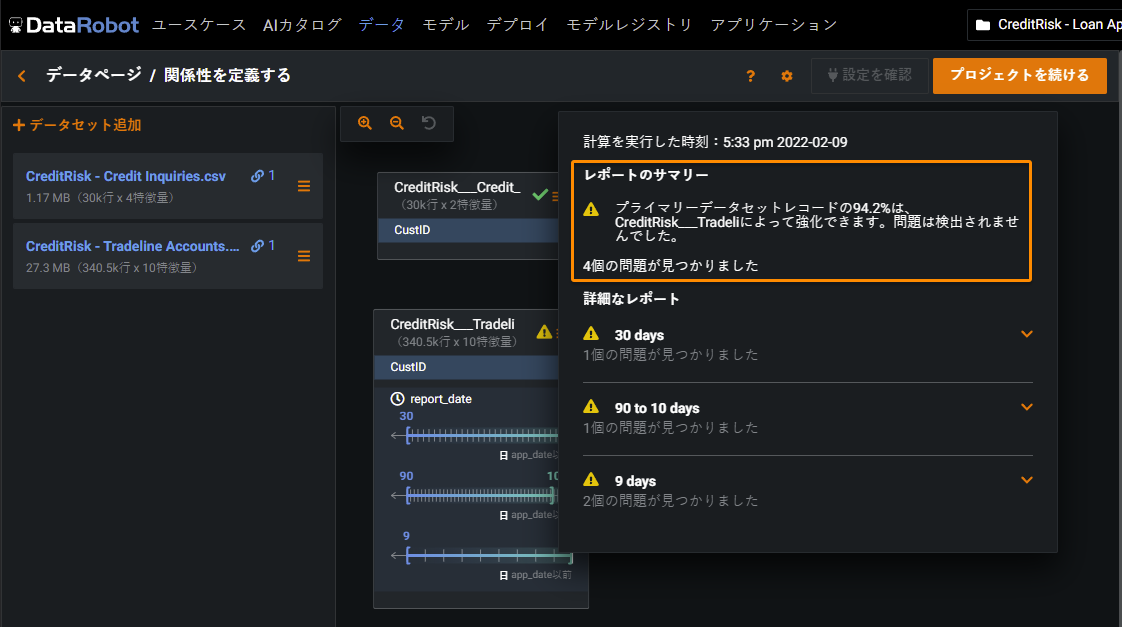
Task: Open the Credit Inquiries.csv hamburger menu
Action: (x=304, y=186)
